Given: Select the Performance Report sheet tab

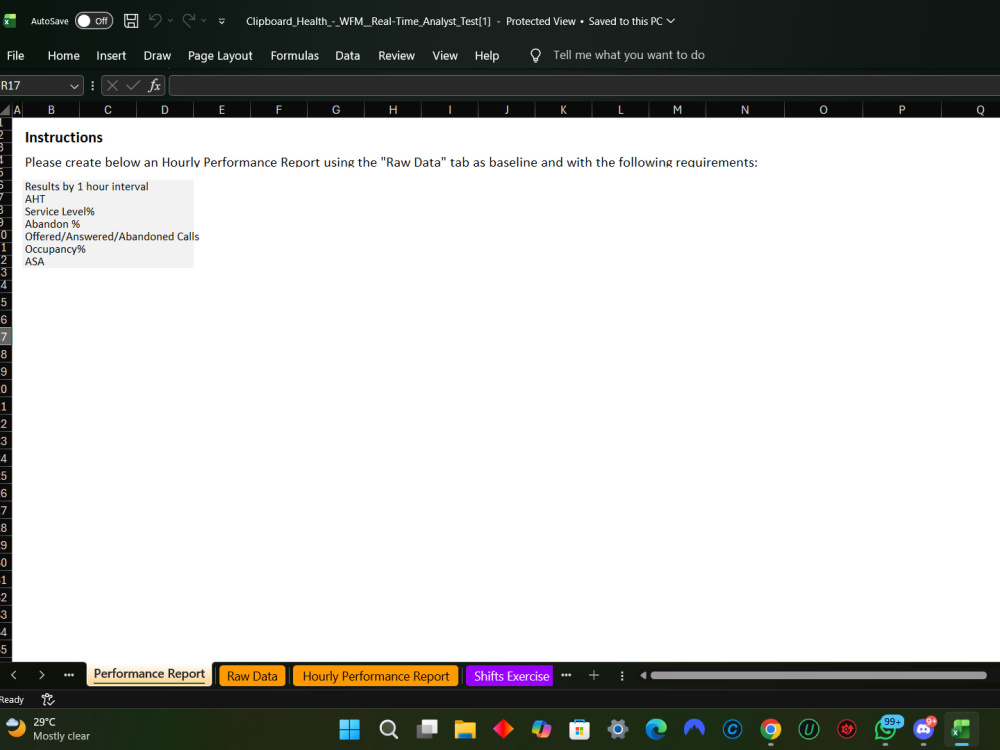Looking at the screenshot, I should pyautogui.click(x=149, y=674).
